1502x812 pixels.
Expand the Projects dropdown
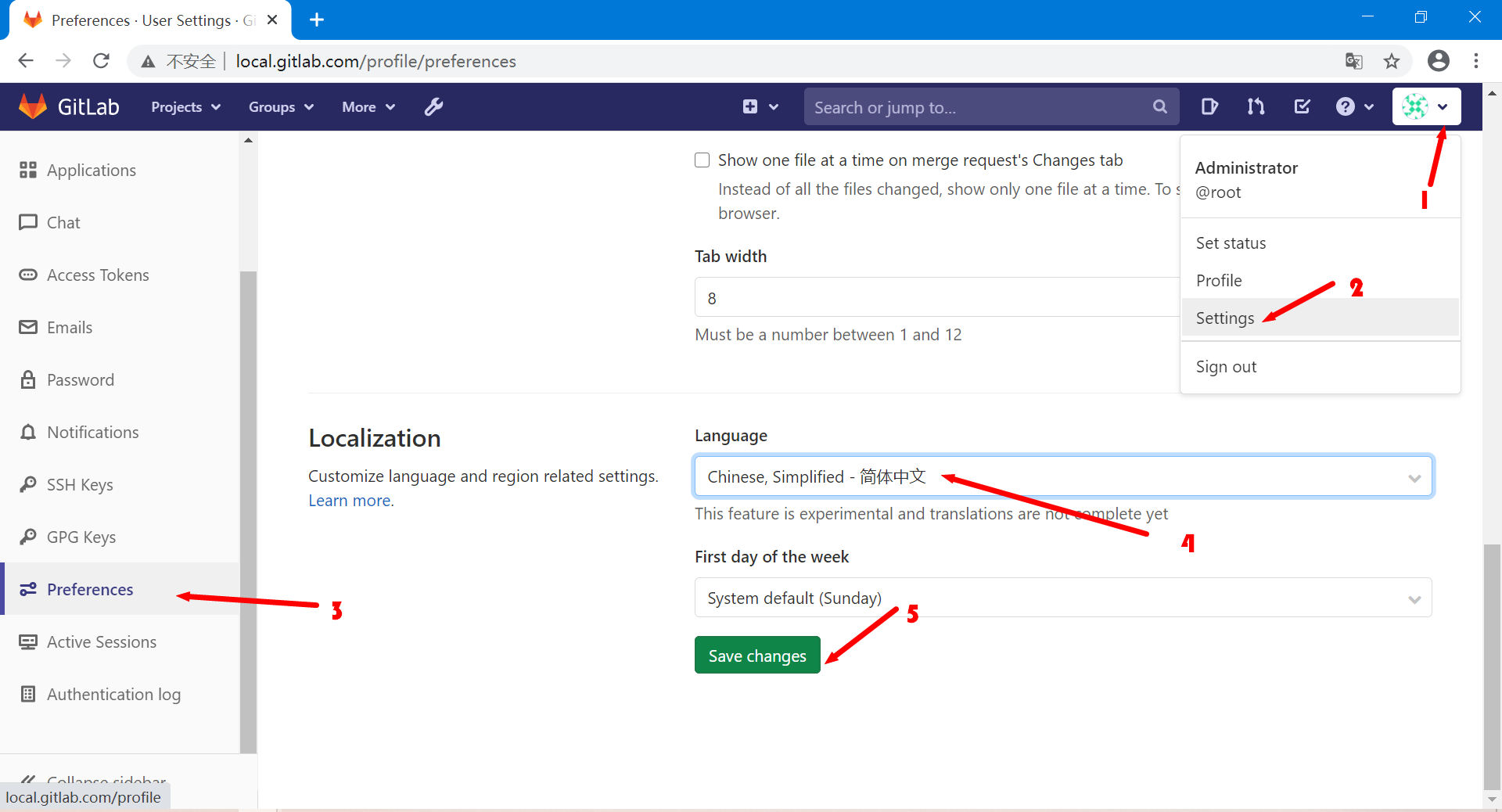[x=185, y=107]
